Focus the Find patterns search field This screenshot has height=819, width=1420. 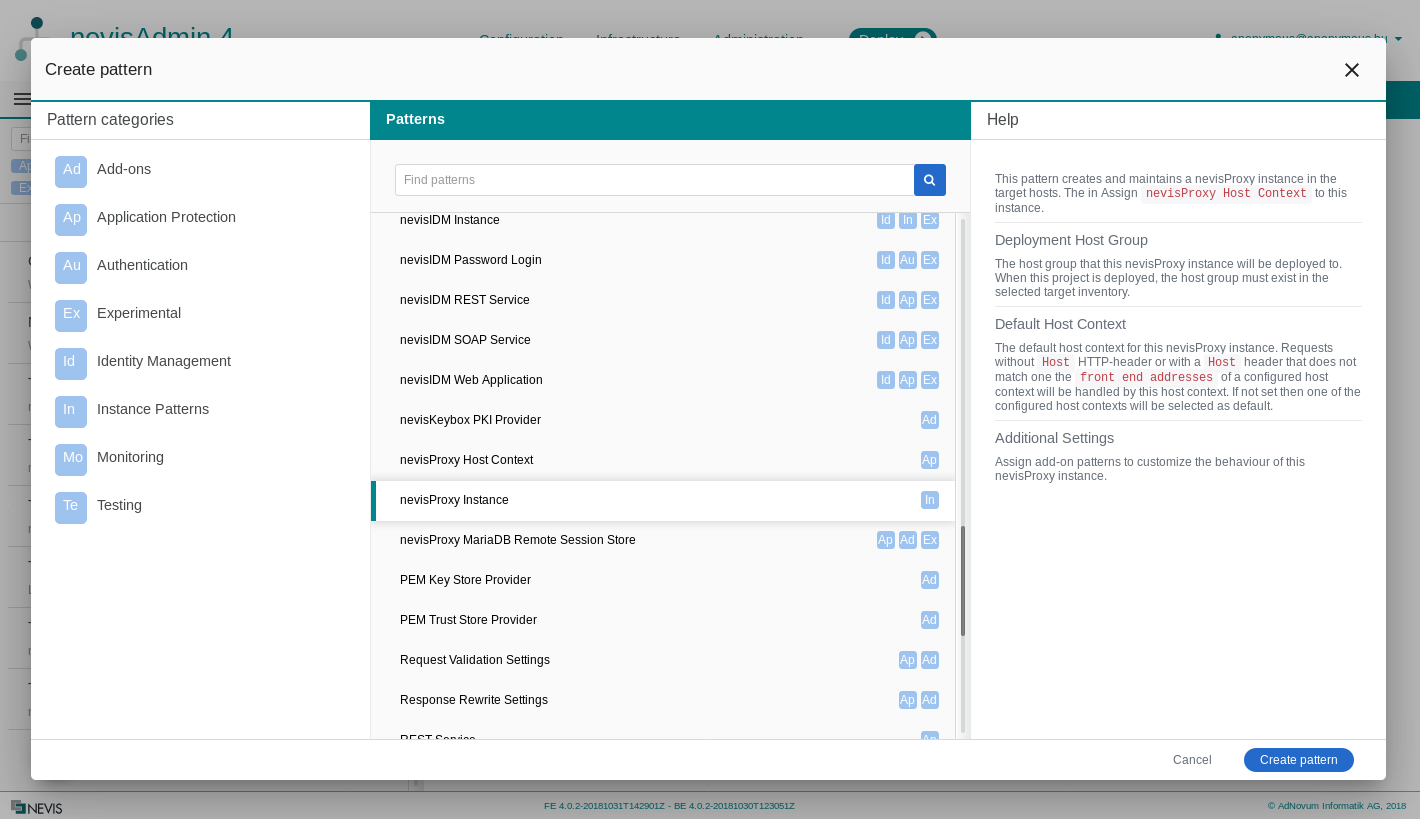coord(655,180)
